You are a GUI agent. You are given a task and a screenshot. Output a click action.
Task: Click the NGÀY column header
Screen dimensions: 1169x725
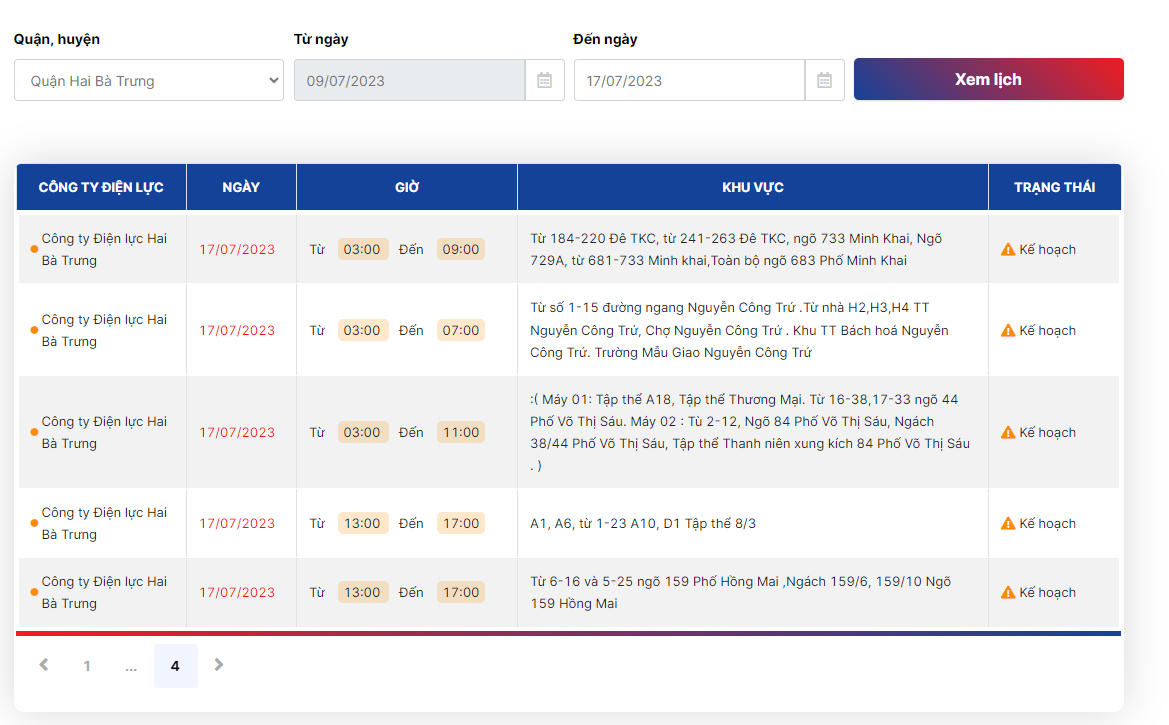pyautogui.click(x=241, y=187)
